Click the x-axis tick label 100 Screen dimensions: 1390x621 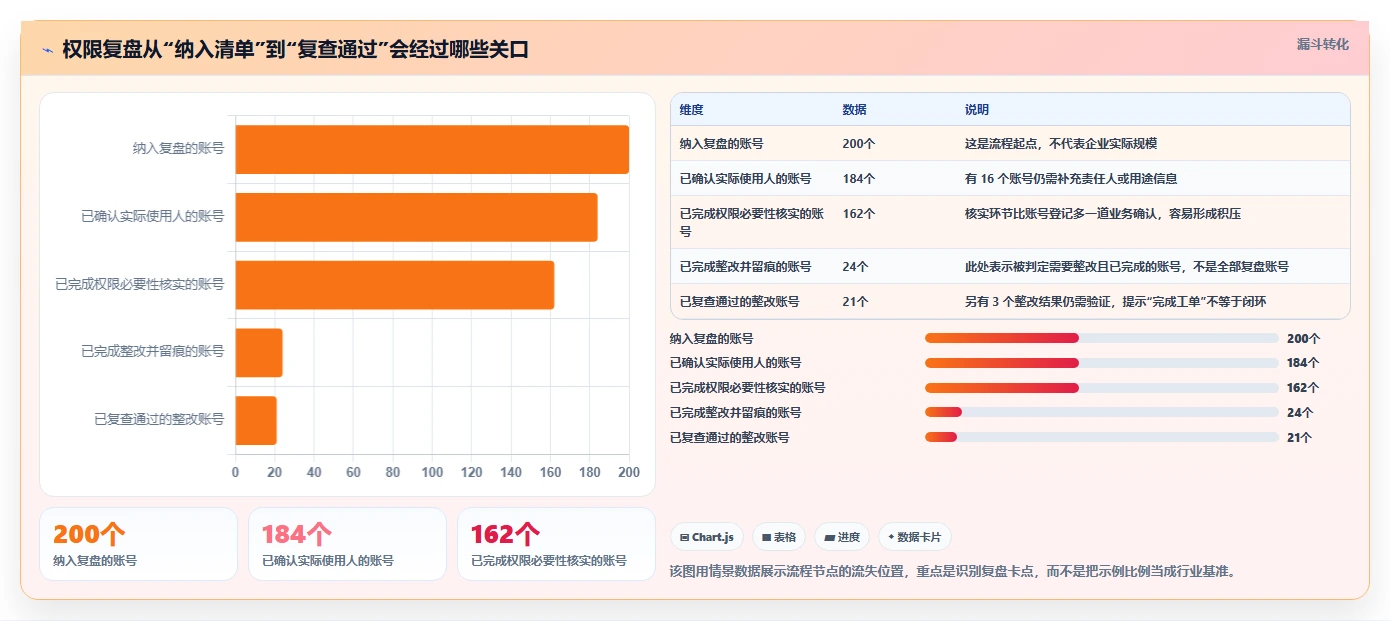coord(432,472)
